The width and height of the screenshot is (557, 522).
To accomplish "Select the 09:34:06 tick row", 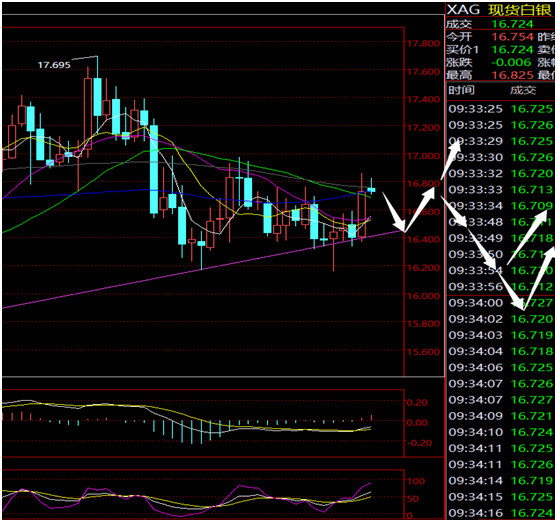I will point(501,367).
